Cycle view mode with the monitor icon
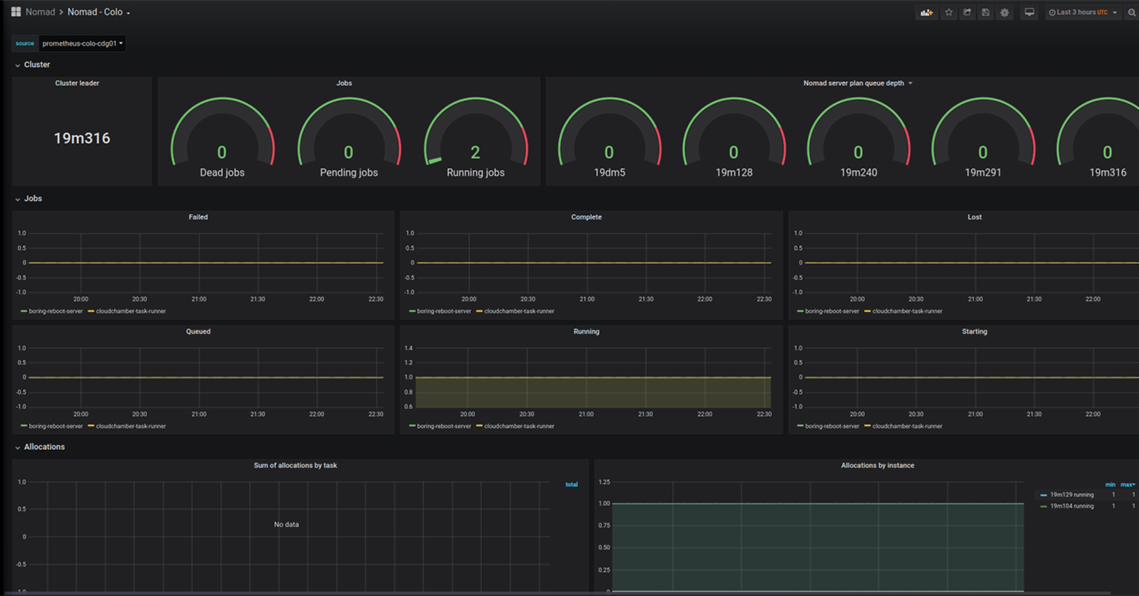 coord(1029,12)
